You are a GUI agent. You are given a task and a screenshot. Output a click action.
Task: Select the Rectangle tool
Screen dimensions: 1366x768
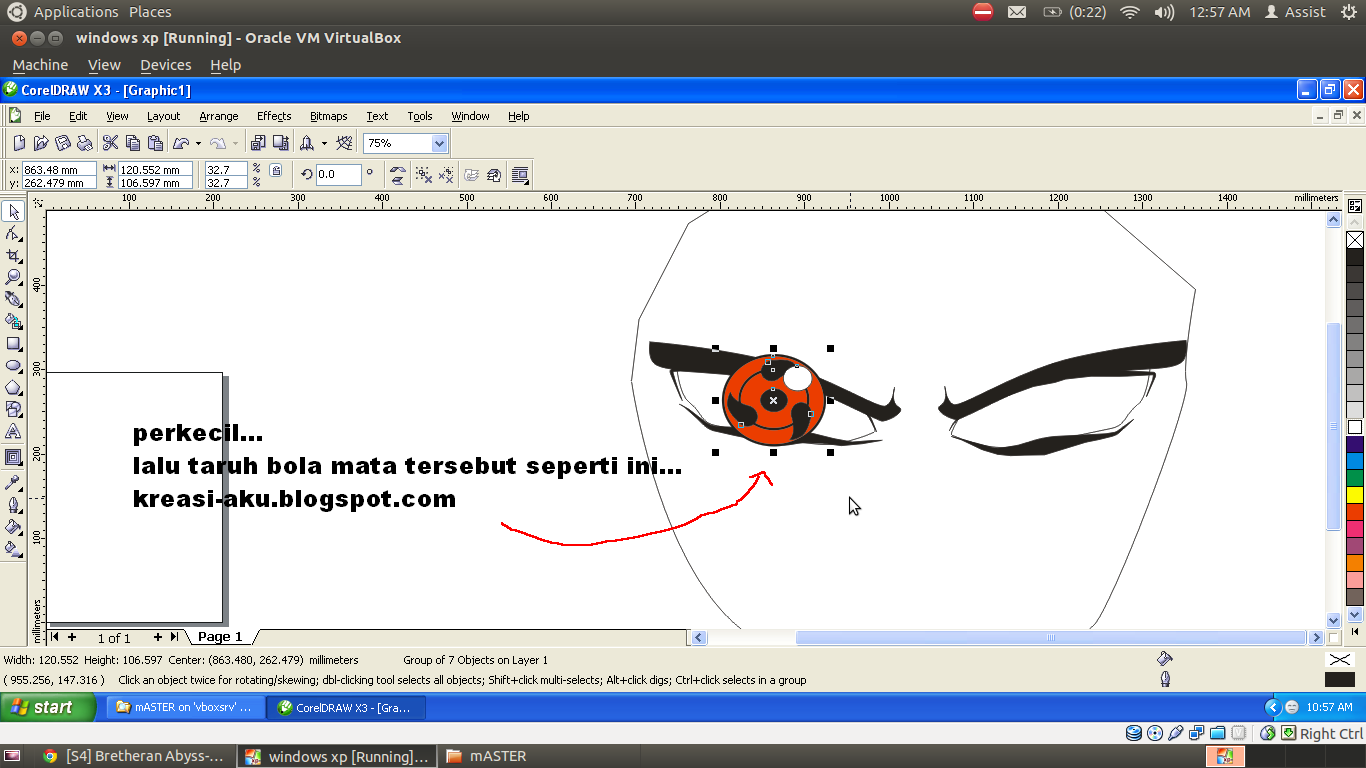(13, 343)
